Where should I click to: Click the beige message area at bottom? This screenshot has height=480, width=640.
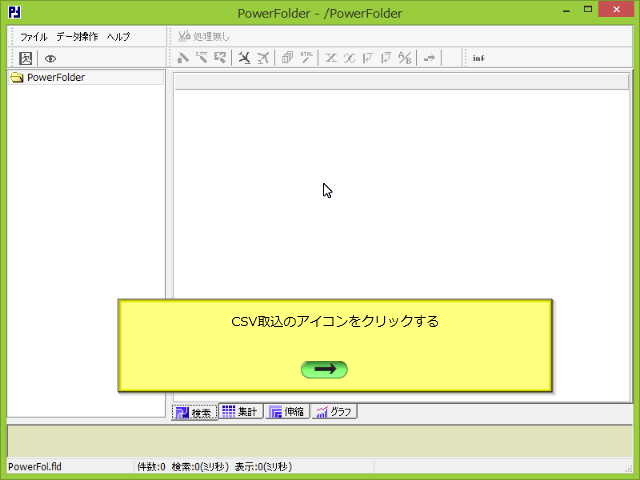pos(320,441)
